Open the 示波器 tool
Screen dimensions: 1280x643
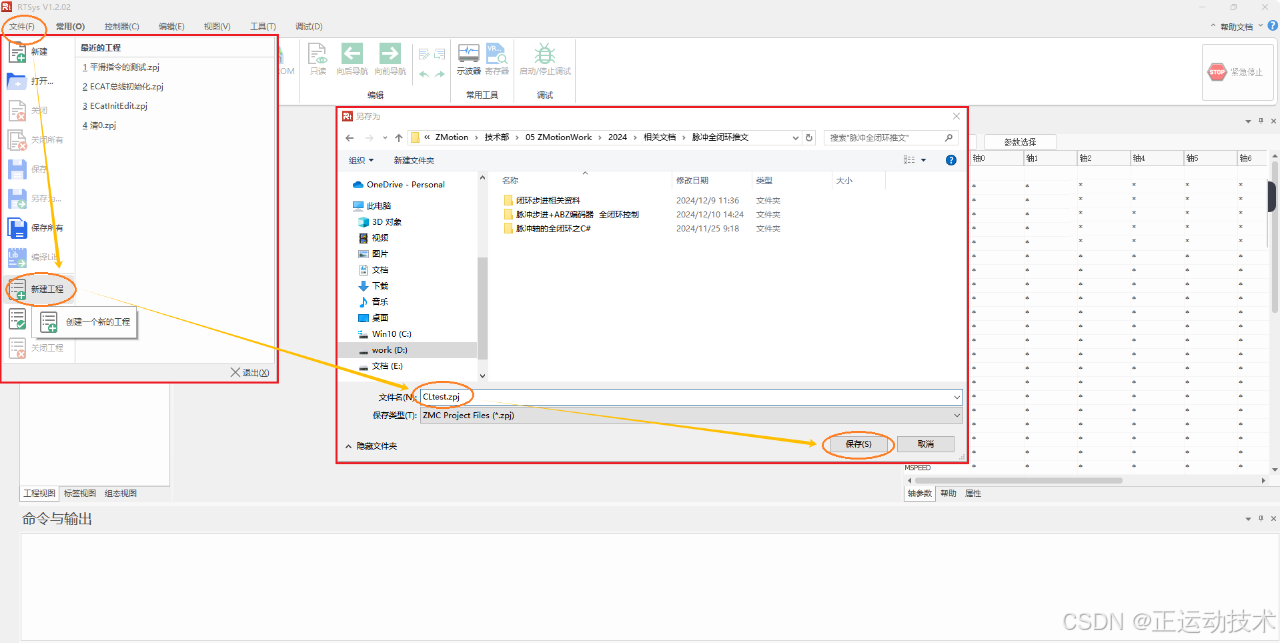[x=469, y=59]
